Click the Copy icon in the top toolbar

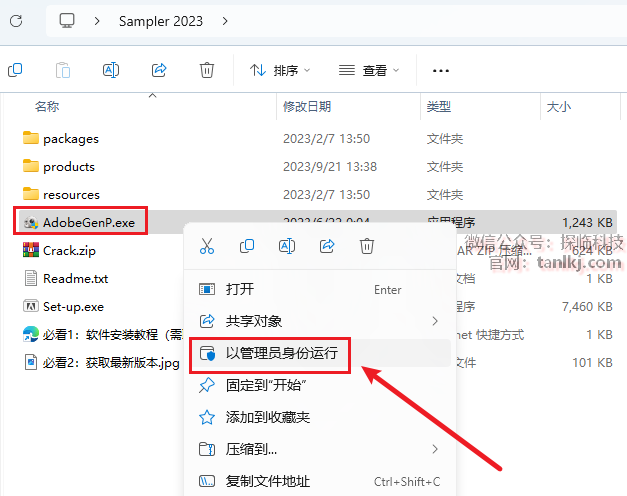click(15, 70)
